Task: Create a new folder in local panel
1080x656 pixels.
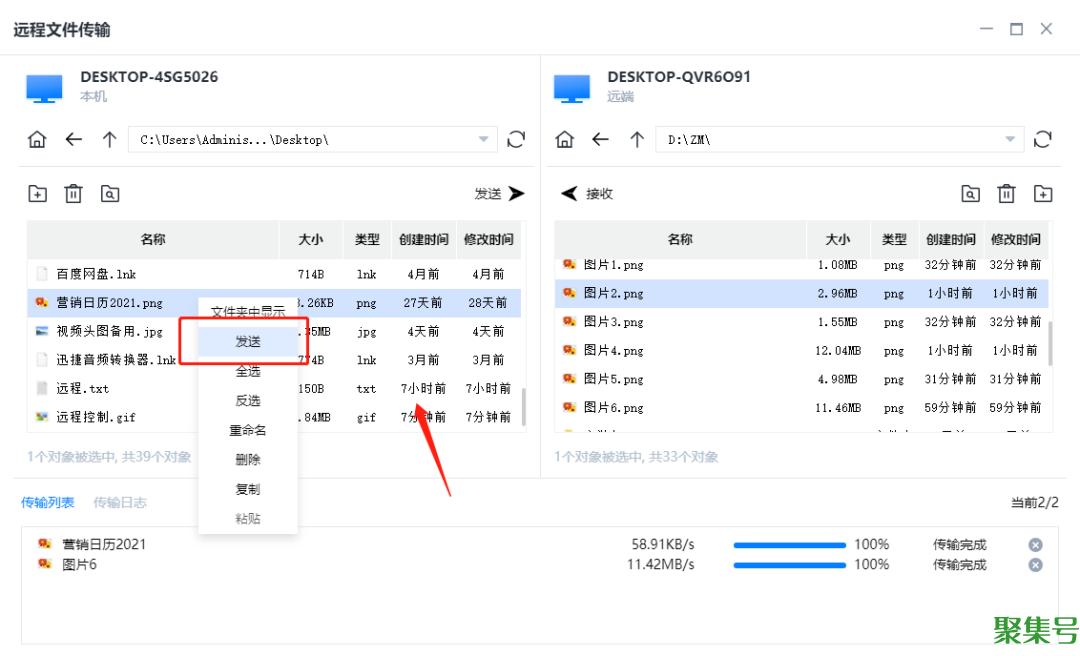Action: [37, 194]
